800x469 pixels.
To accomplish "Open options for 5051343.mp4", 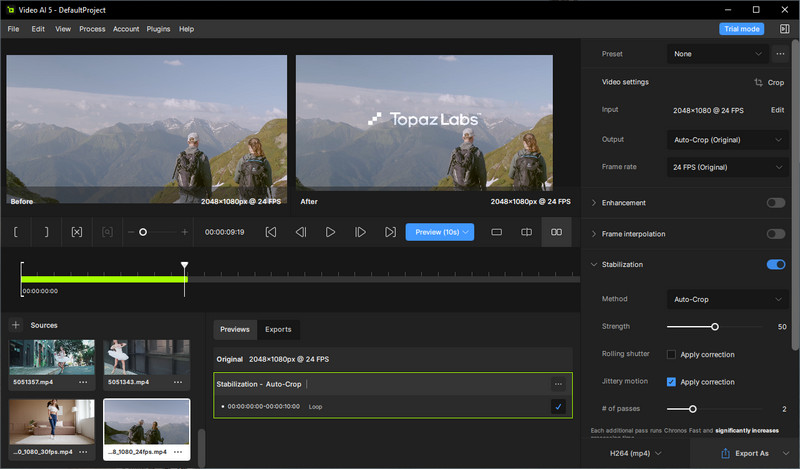I will coord(178,382).
